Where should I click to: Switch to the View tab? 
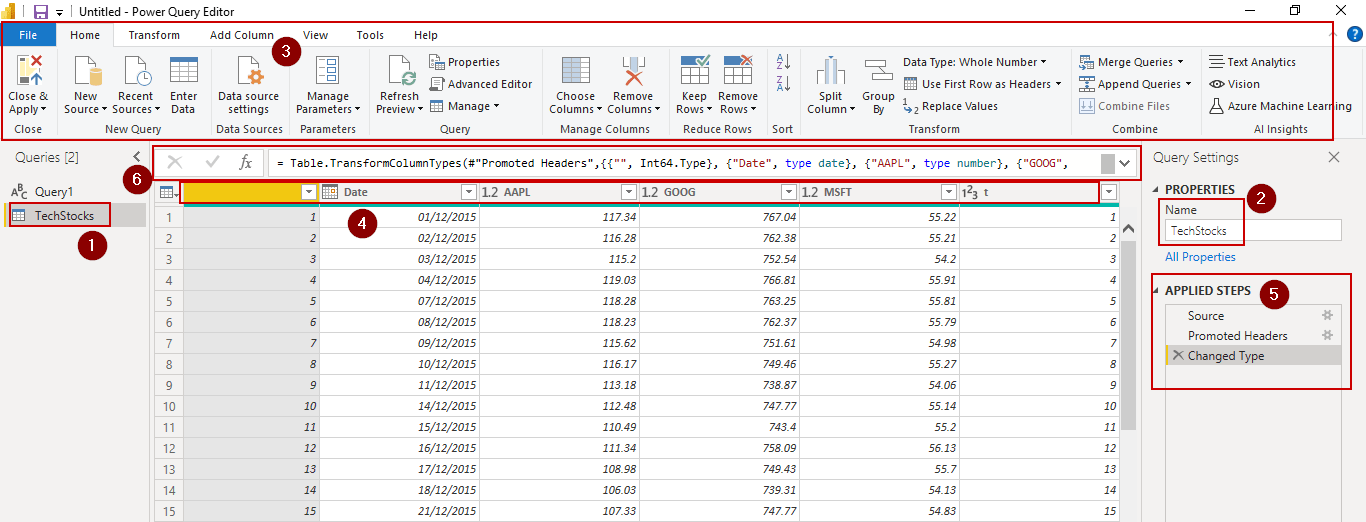[315, 35]
